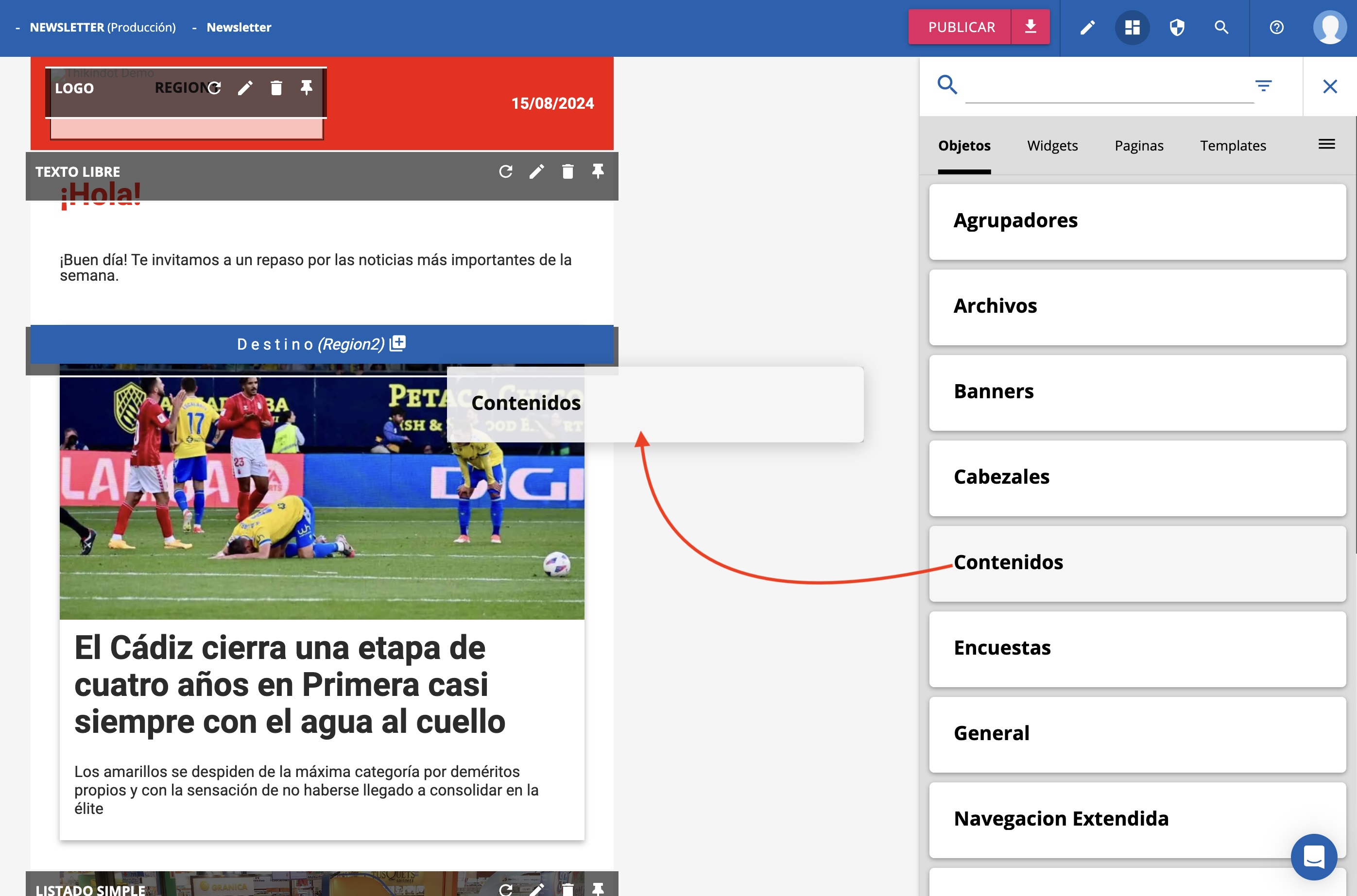Click the shield security icon in header
This screenshot has width=1357, height=896.
[1176, 27]
